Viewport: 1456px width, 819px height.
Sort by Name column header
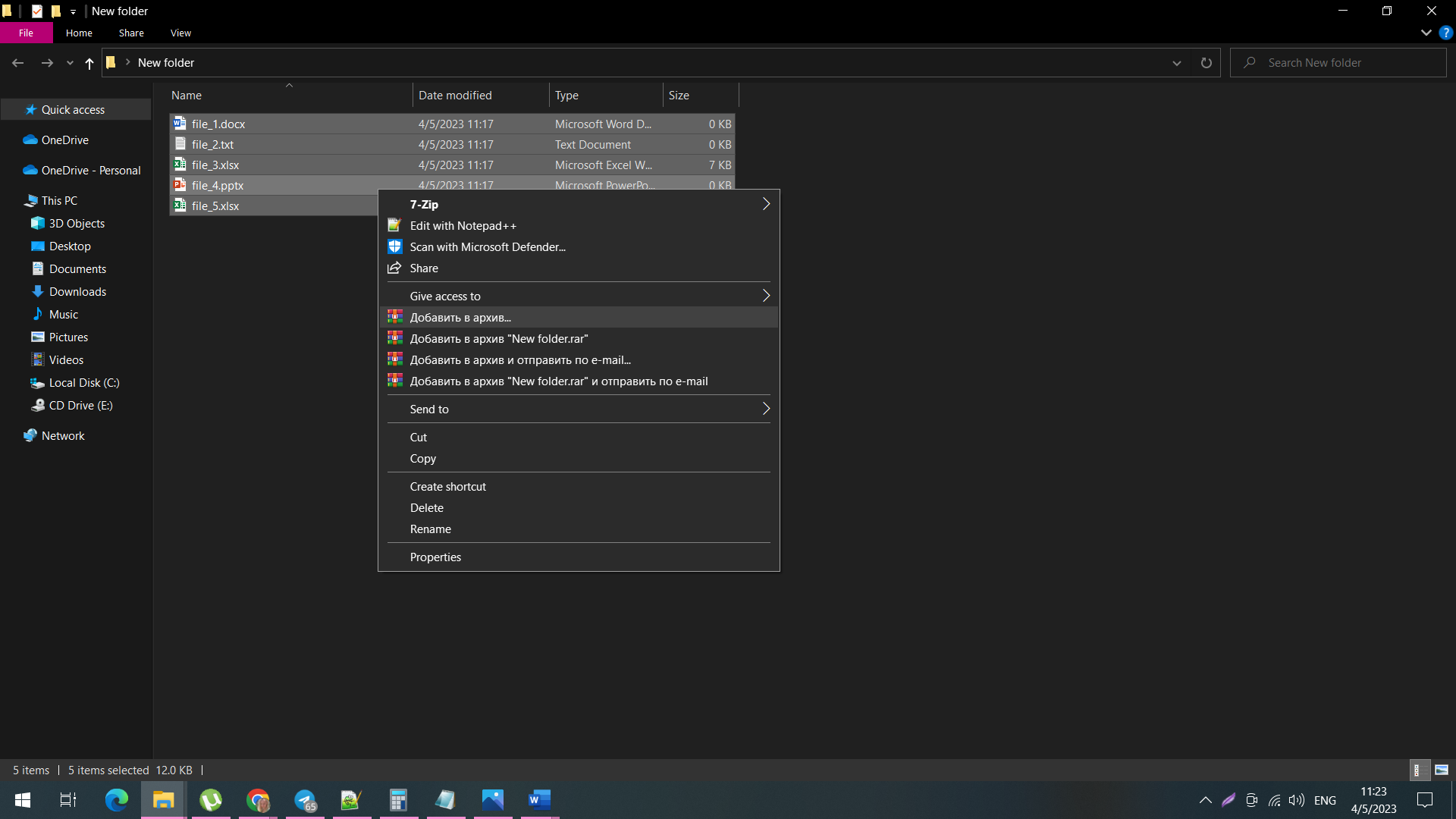pyautogui.click(x=290, y=95)
